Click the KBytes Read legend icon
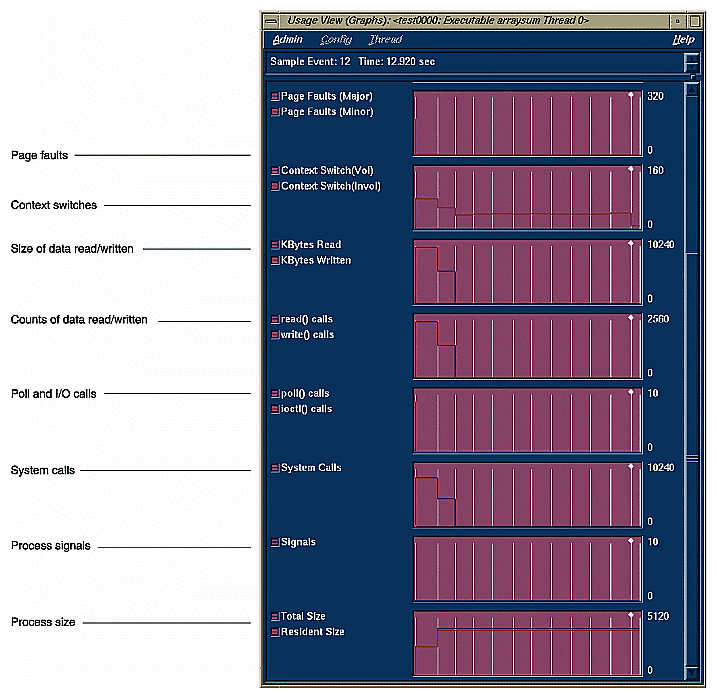The width and height of the screenshot is (717, 698). point(275,245)
